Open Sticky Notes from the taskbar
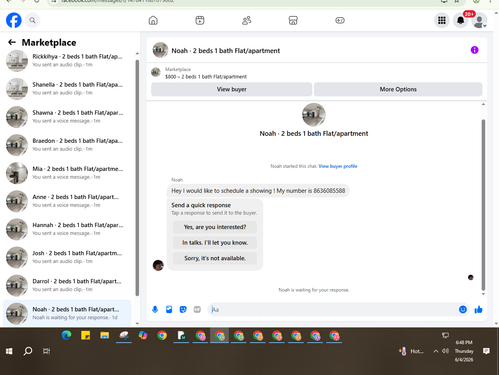Viewport: 499px width, 375px height. (x=86, y=335)
